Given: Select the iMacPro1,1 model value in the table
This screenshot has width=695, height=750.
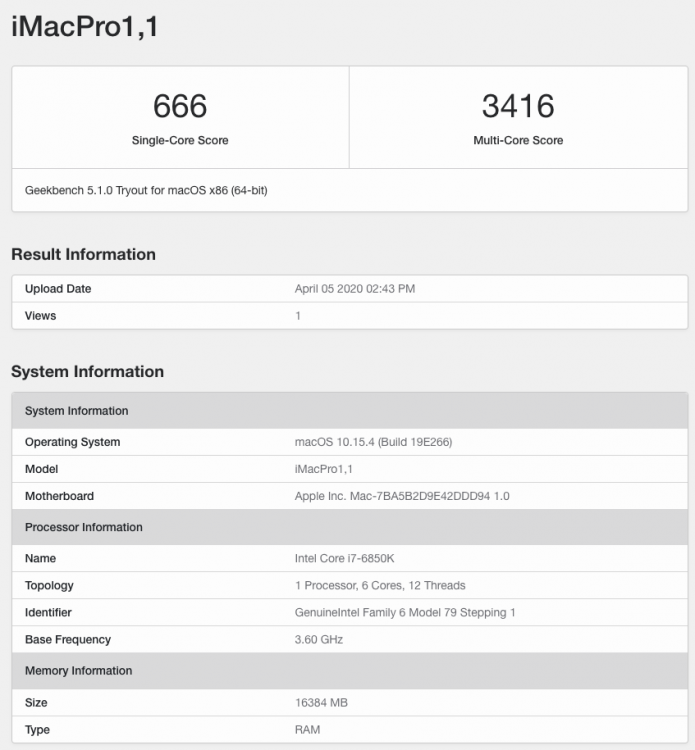Looking at the screenshot, I should [323, 469].
